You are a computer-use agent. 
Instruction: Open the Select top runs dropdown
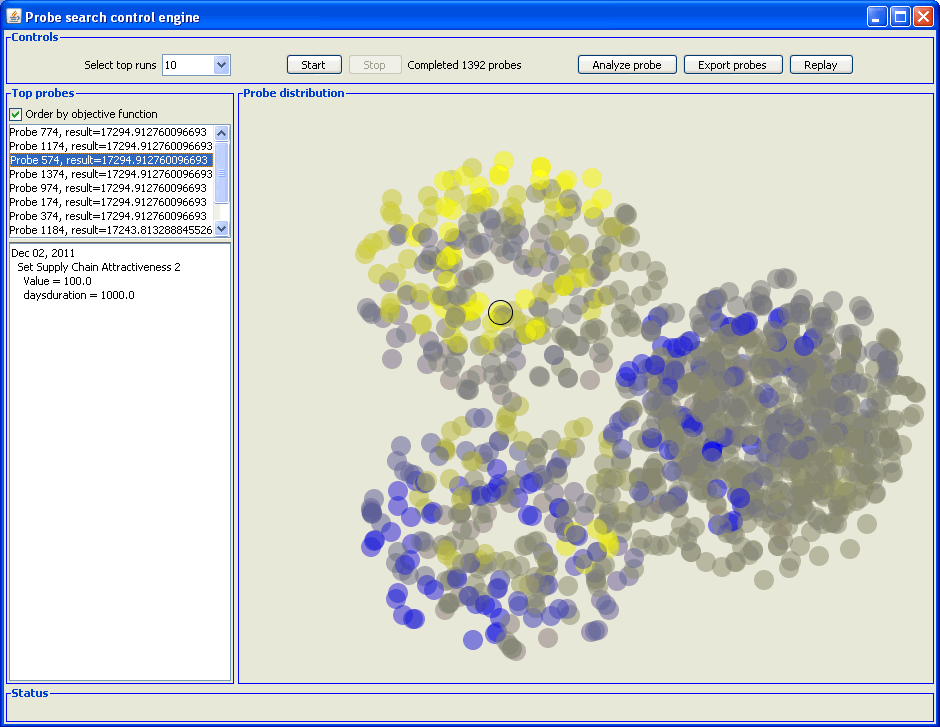[x=222, y=65]
